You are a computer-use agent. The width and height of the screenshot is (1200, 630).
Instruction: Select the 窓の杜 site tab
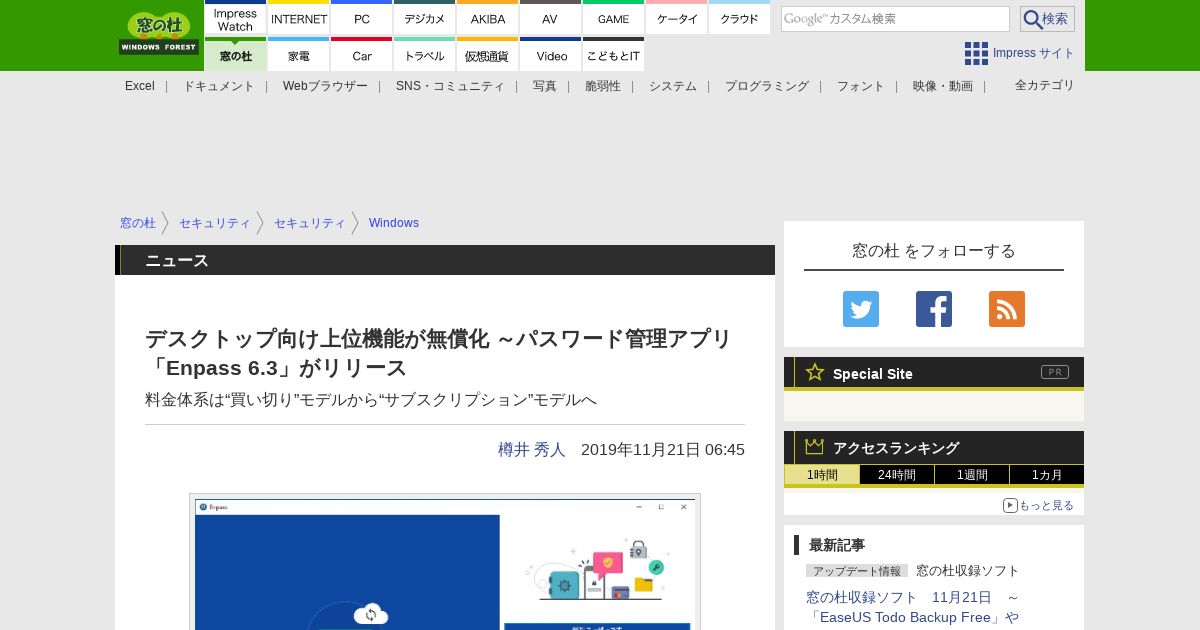pos(235,54)
